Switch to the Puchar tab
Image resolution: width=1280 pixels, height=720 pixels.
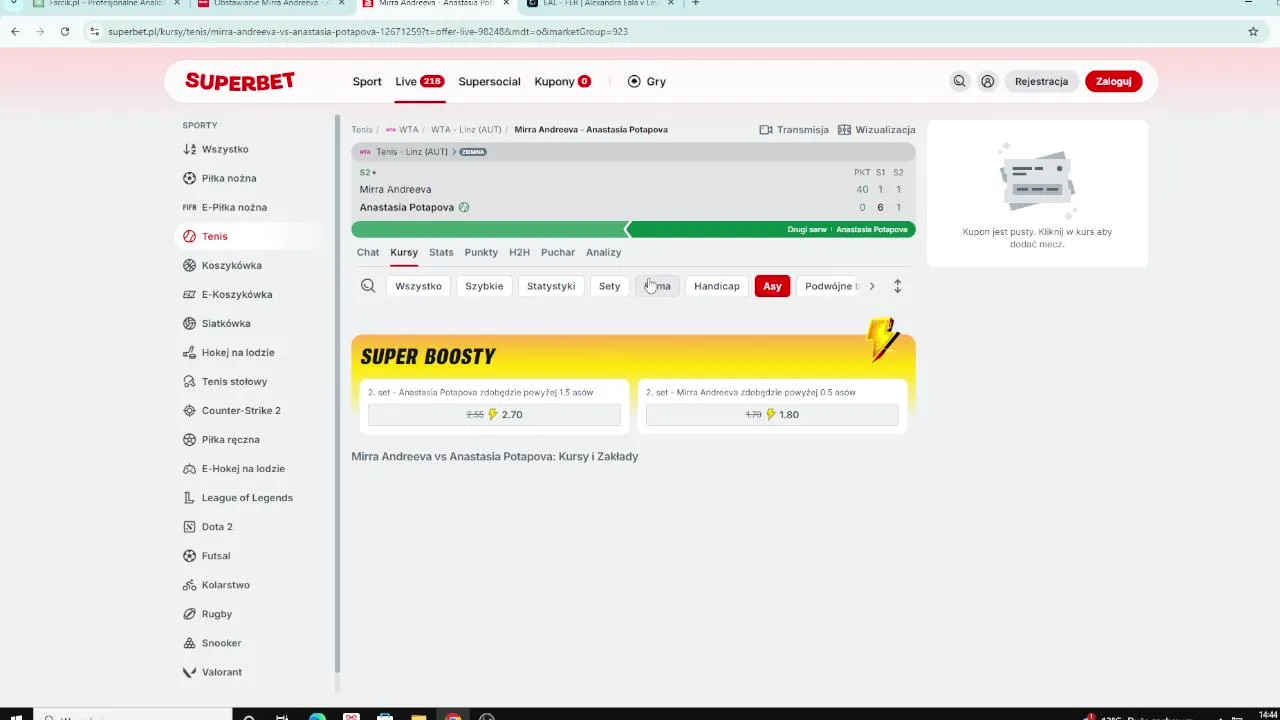(558, 252)
